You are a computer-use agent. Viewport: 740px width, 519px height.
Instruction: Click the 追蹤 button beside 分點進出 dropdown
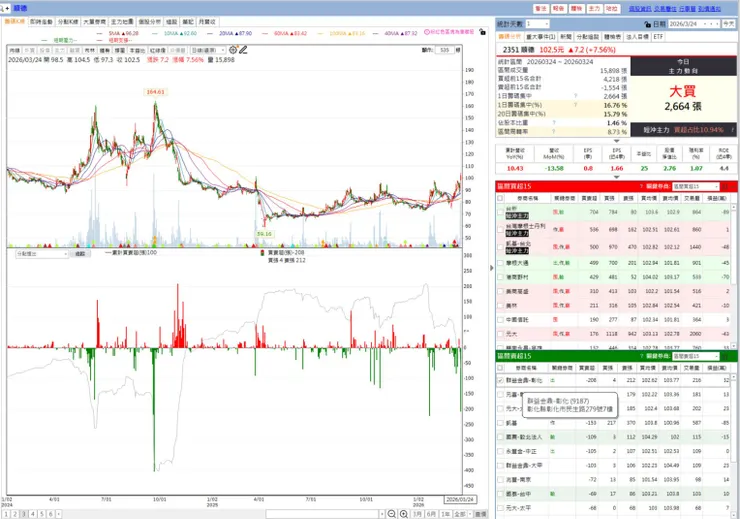click(80, 254)
